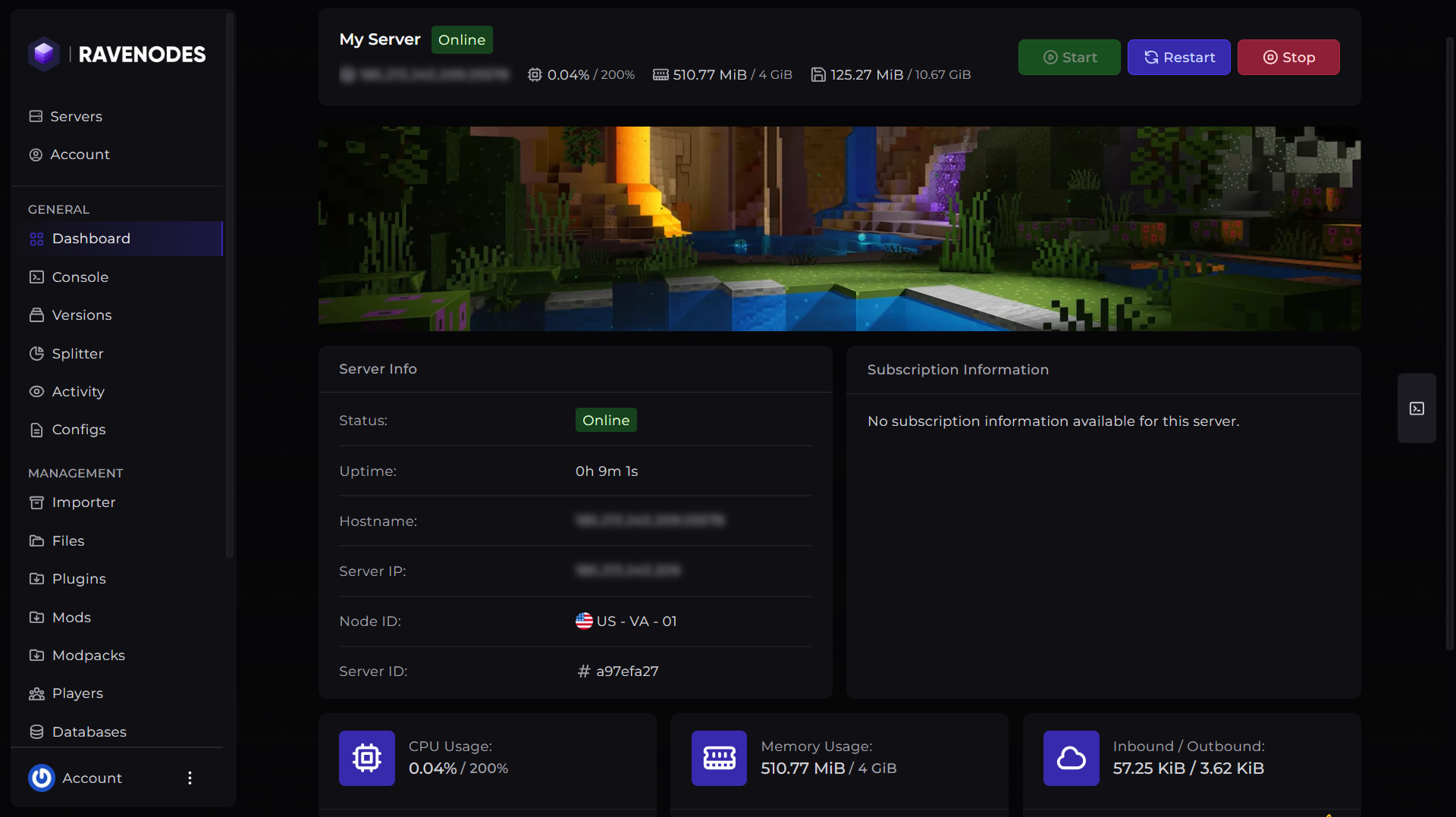The height and width of the screenshot is (817, 1456).
Task: Click the green Start button
Action: [x=1069, y=57]
